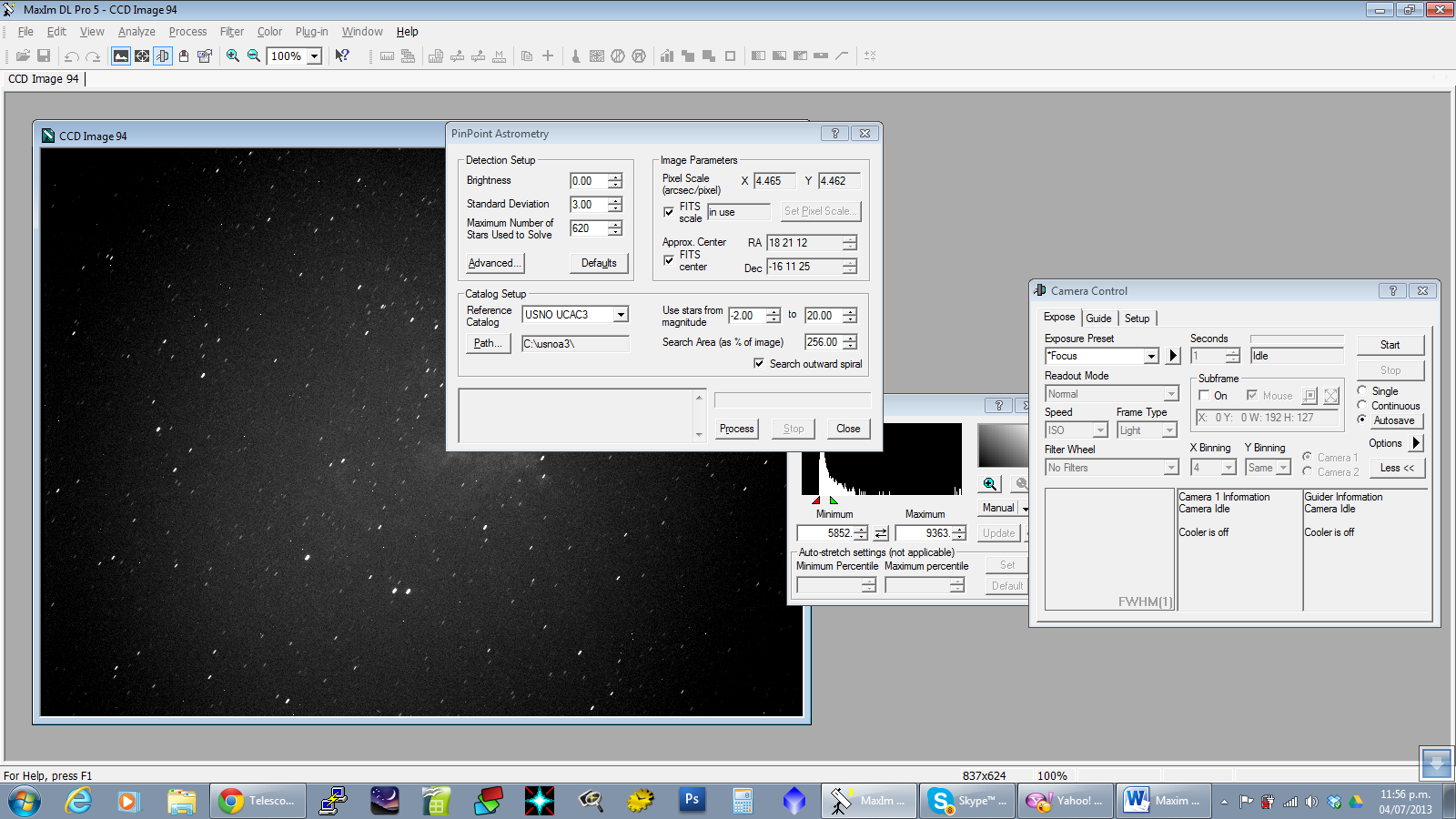
Task: Open the Process menu
Action: 187,31
